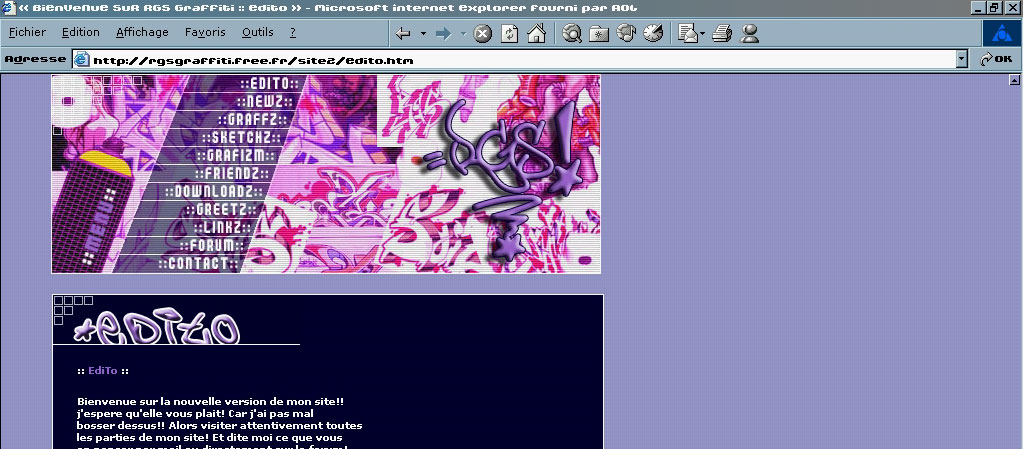Open the ::LINKZ:: site menu link

click(222, 227)
